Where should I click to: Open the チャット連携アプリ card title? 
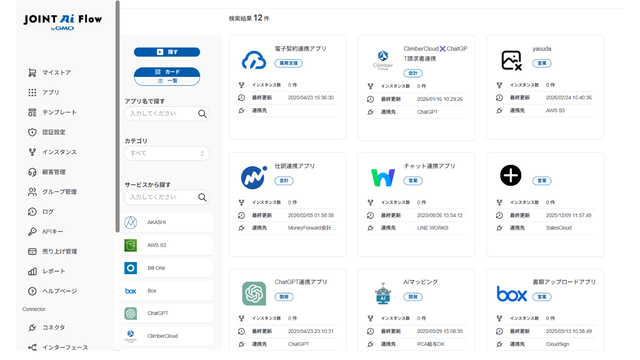[x=429, y=166]
